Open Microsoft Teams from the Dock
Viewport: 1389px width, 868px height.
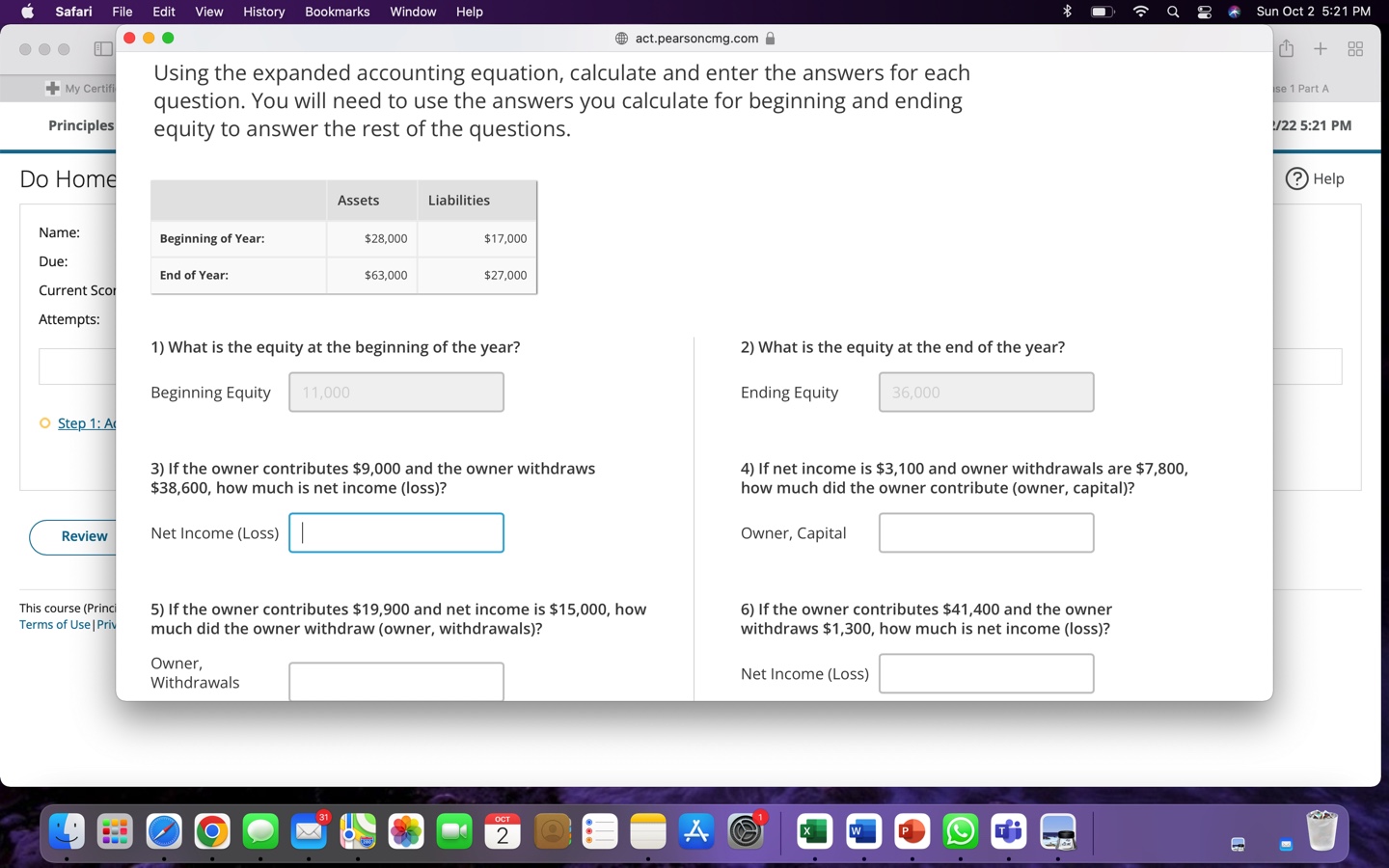tap(1008, 830)
